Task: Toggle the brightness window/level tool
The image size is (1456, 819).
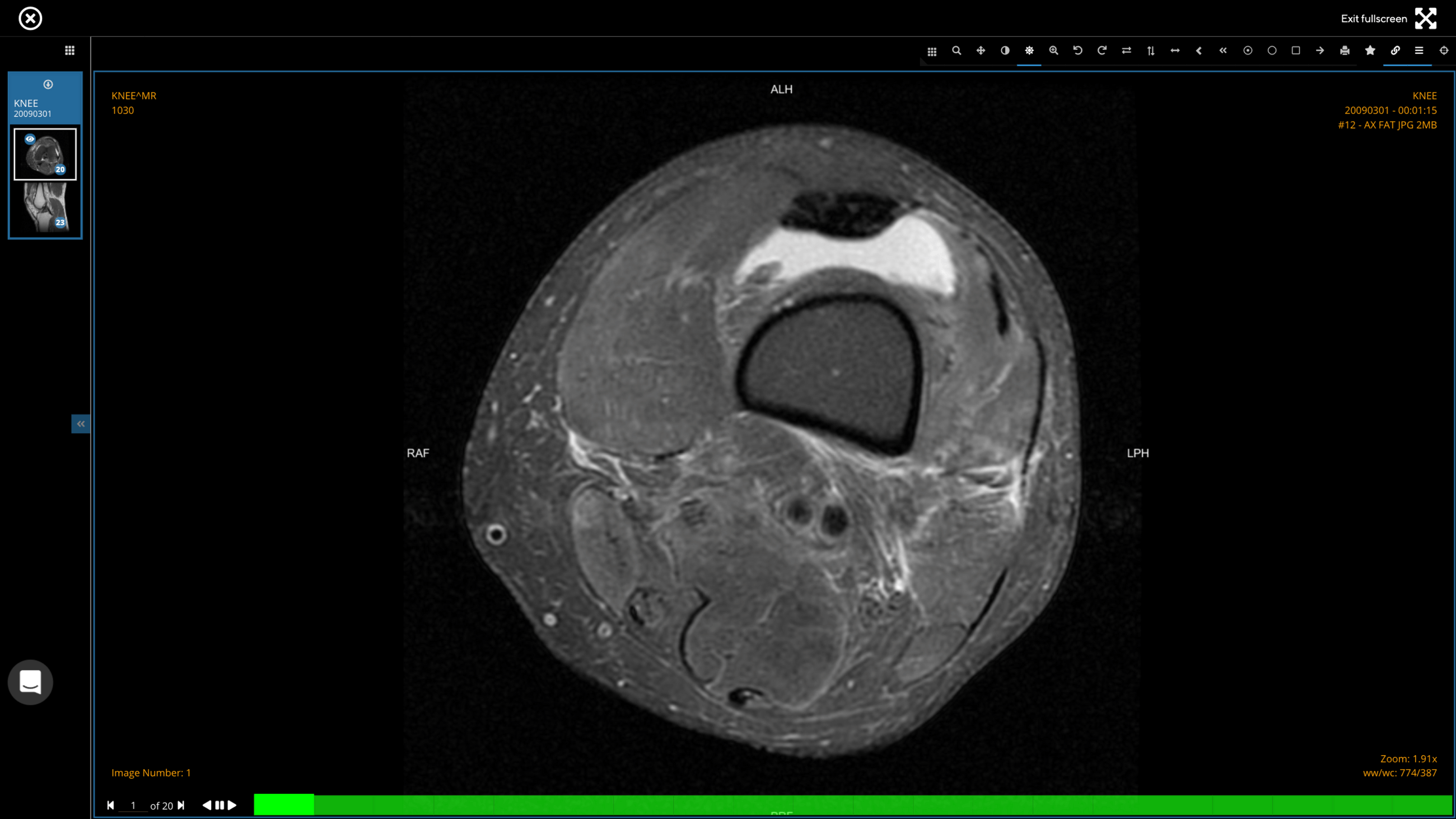Action: 1029,50
